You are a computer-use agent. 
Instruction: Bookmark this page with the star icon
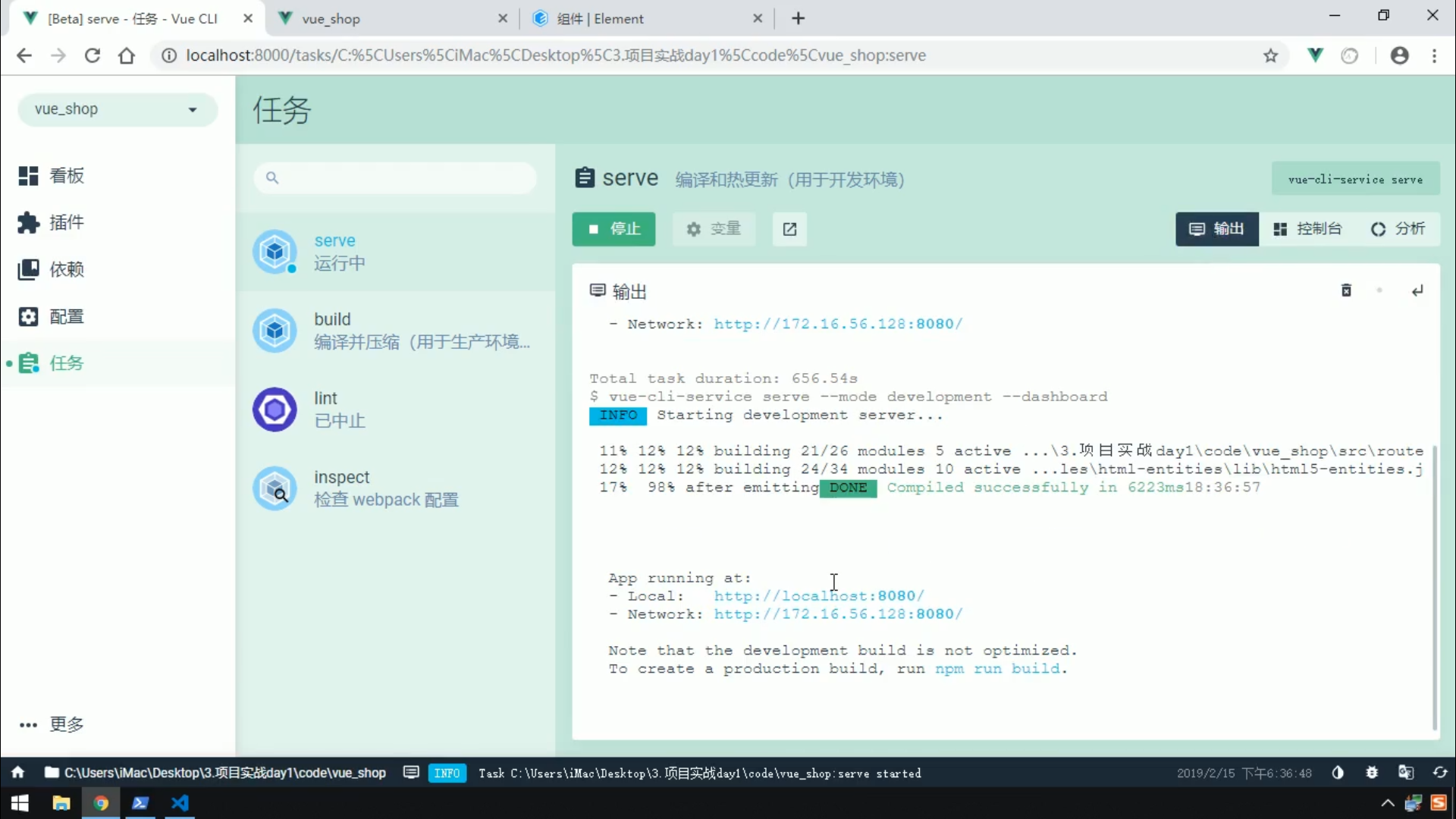[x=1271, y=55]
